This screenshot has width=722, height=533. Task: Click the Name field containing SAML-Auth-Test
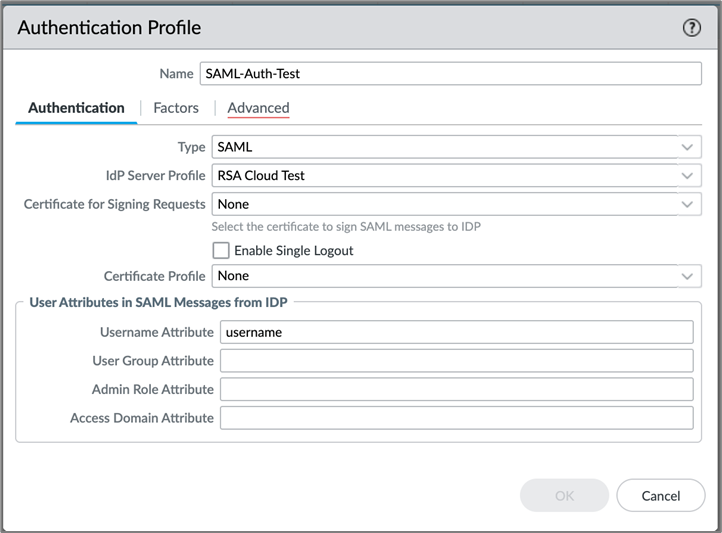coord(450,74)
